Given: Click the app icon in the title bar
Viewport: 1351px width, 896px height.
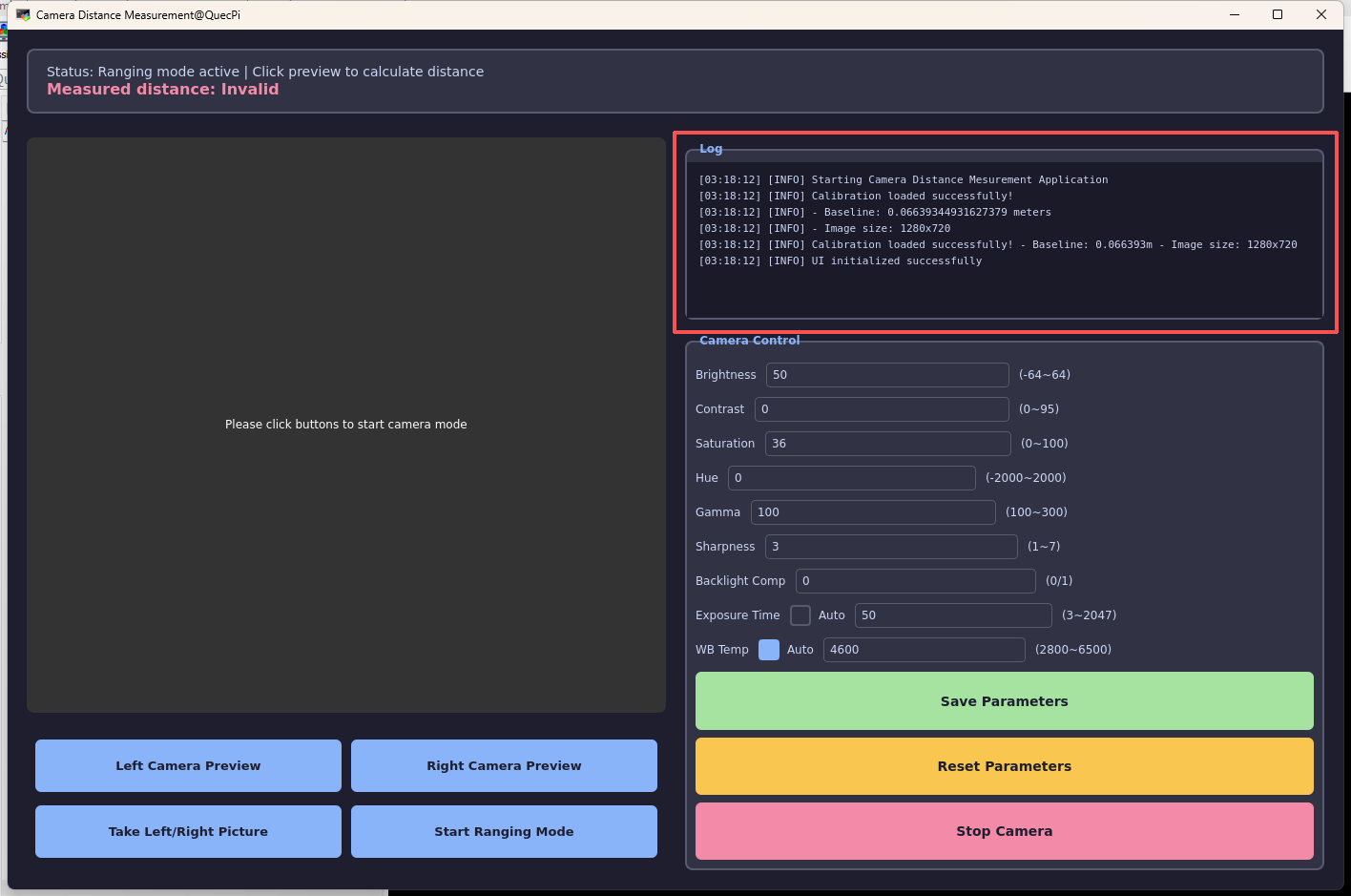Looking at the screenshot, I should point(23,15).
